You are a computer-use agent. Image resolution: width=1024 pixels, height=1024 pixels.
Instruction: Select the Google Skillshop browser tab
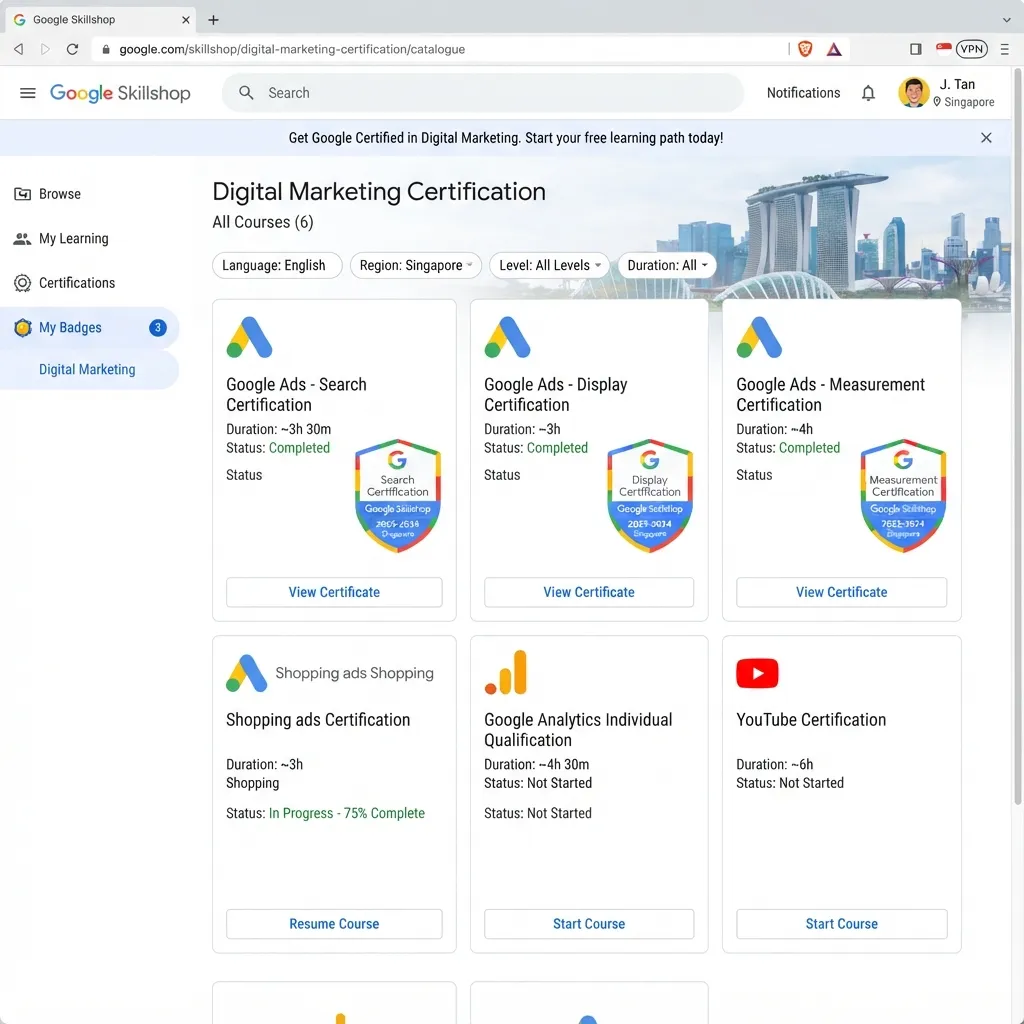[x=101, y=20]
